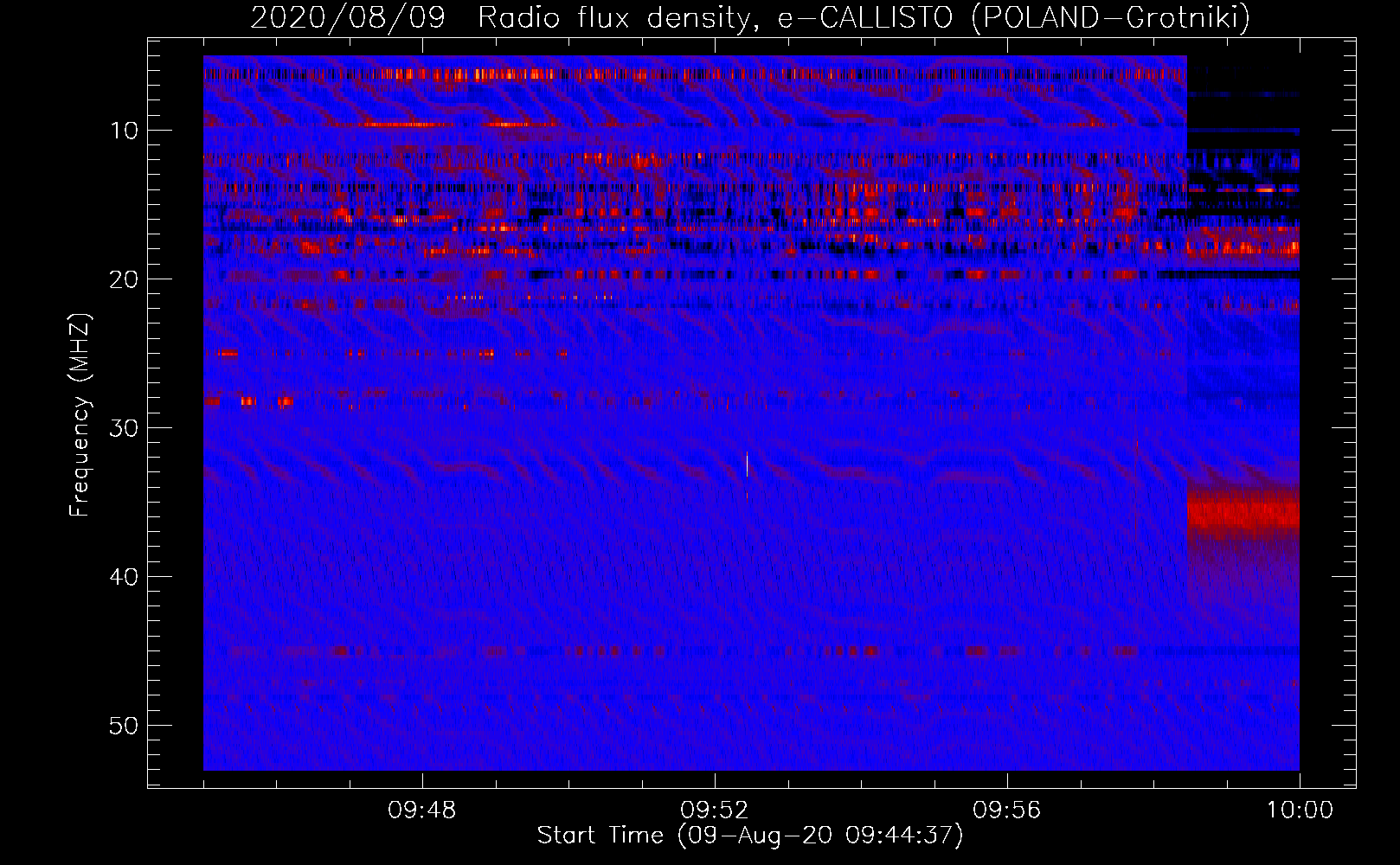Click the 10:00 time tick label
Viewport: 1400px width, 865px height.
click(x=1300, y=811)
